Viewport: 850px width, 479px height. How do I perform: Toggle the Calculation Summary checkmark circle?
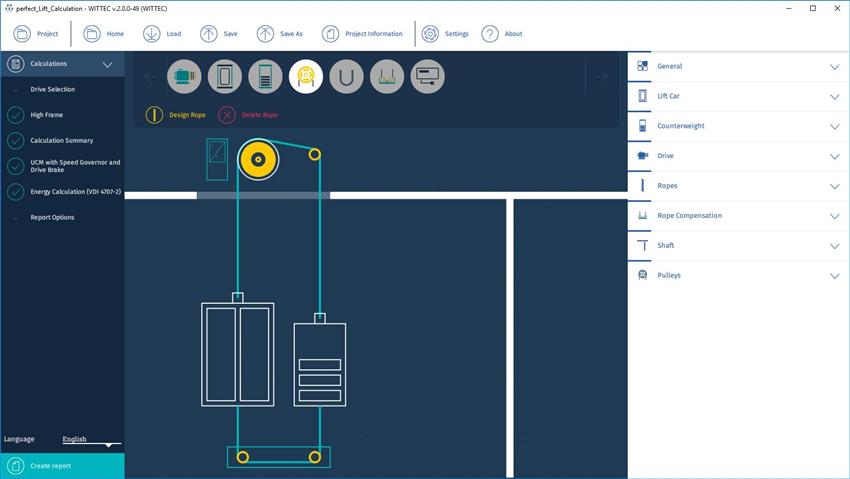[x=15, y=140]
